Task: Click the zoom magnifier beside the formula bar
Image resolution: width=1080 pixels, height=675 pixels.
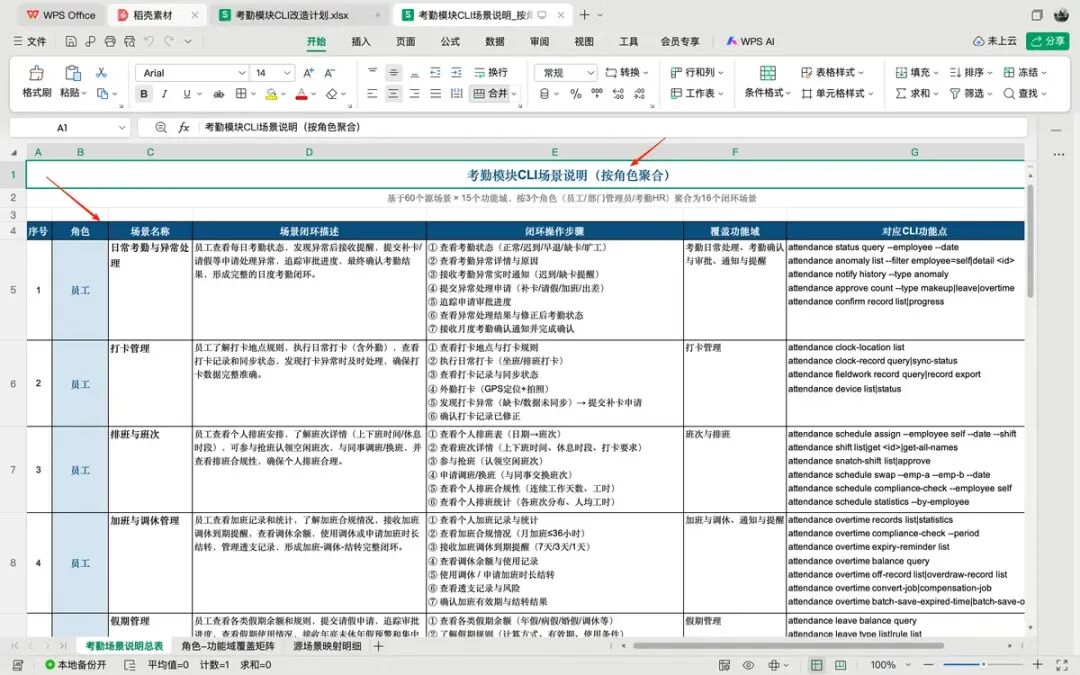Action: point(160,127)
